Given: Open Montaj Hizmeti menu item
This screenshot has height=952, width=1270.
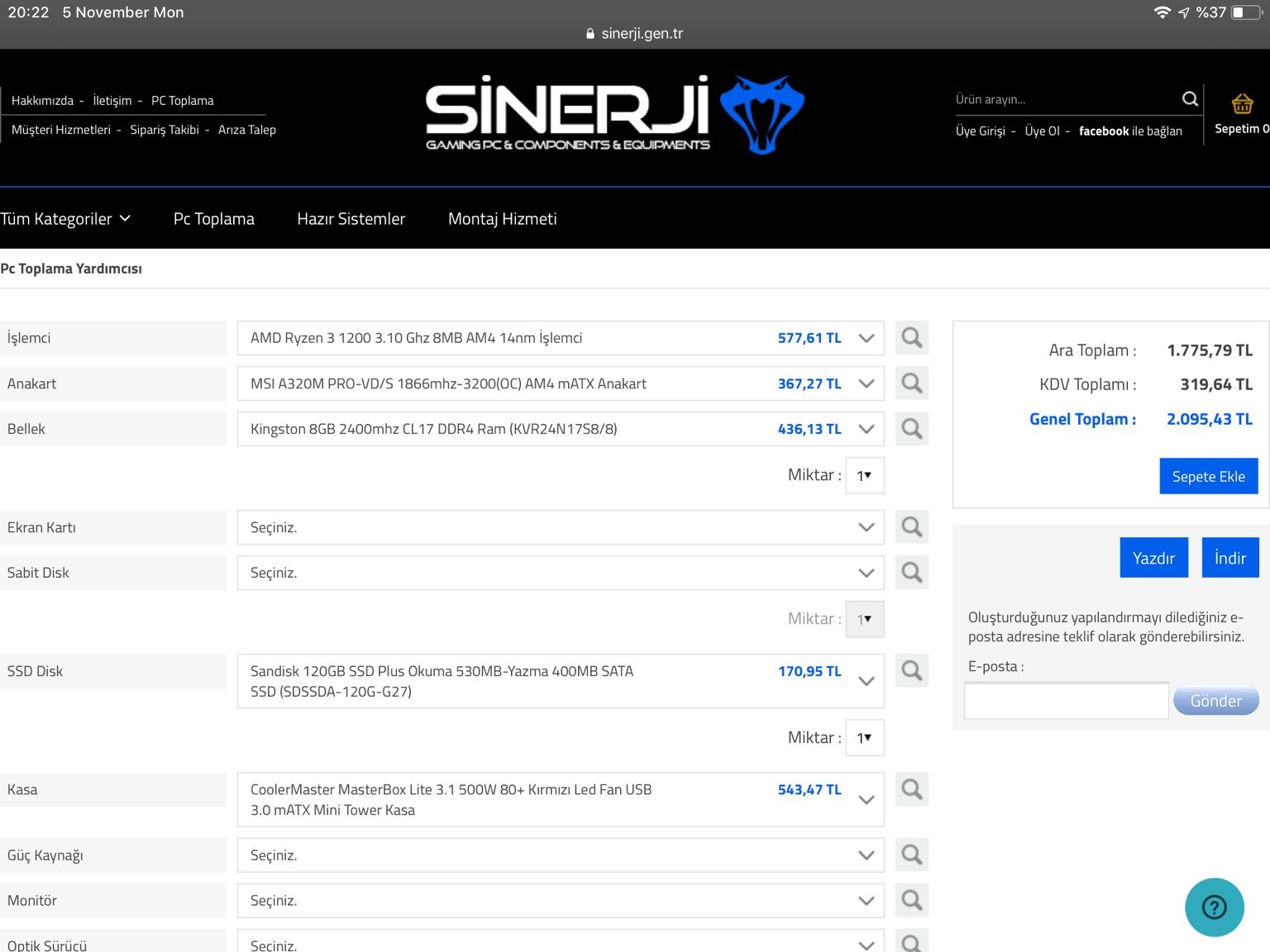Looking at the screenshot, I should pyautogui.click(x=503, y=219).
